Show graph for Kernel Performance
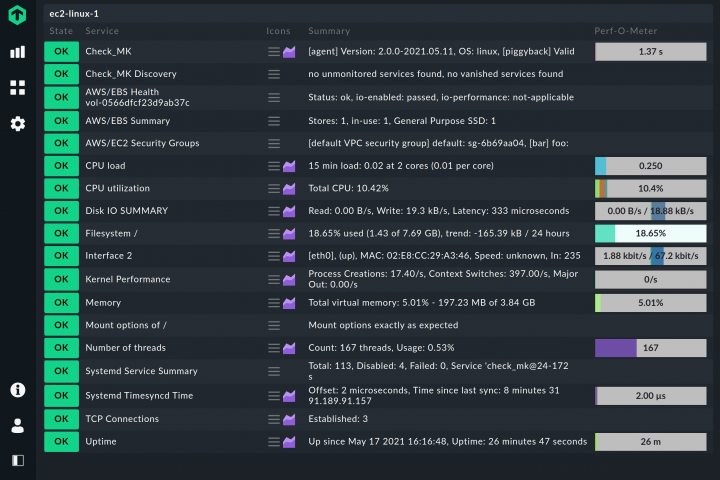This screenshot has height=480, width=720. [x=289, y=279]
